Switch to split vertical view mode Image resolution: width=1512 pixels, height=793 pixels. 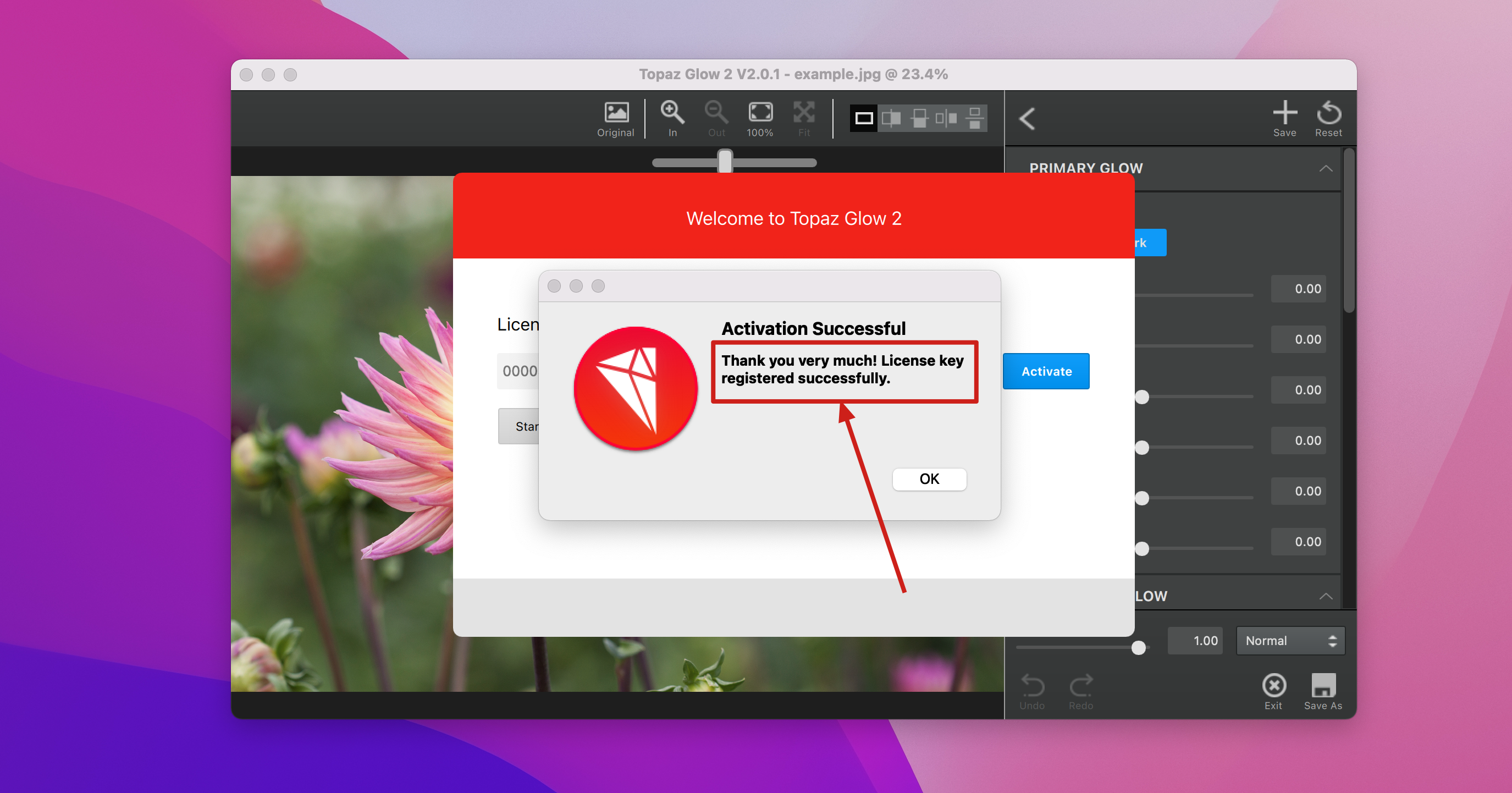[x=891, y=119]
